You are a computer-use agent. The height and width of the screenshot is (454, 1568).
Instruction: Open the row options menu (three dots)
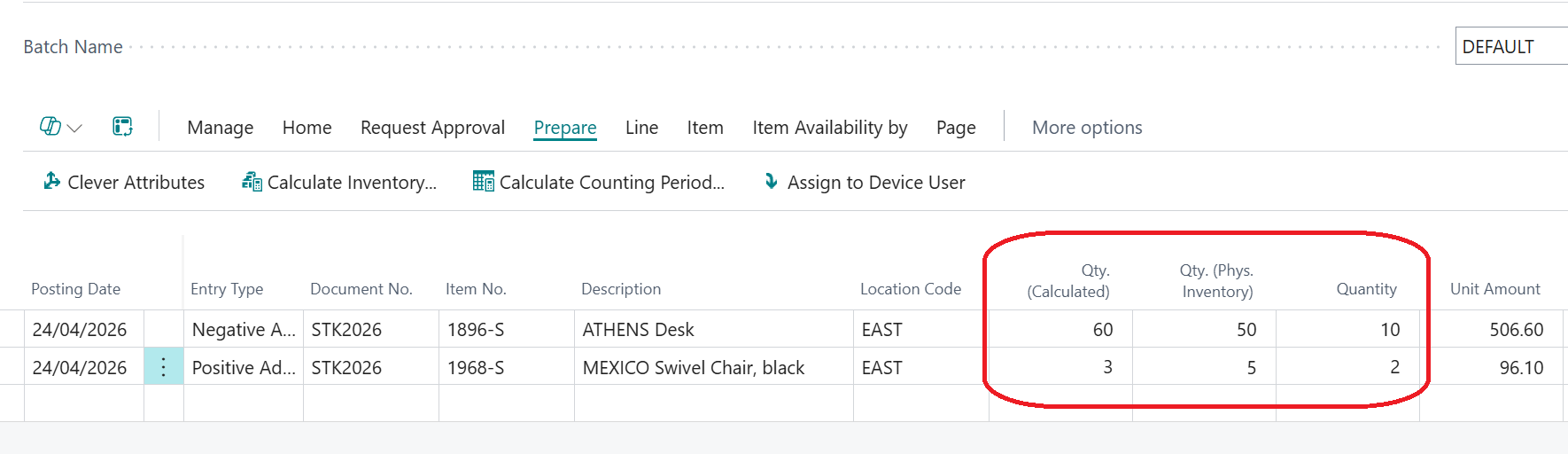(164, 367)
